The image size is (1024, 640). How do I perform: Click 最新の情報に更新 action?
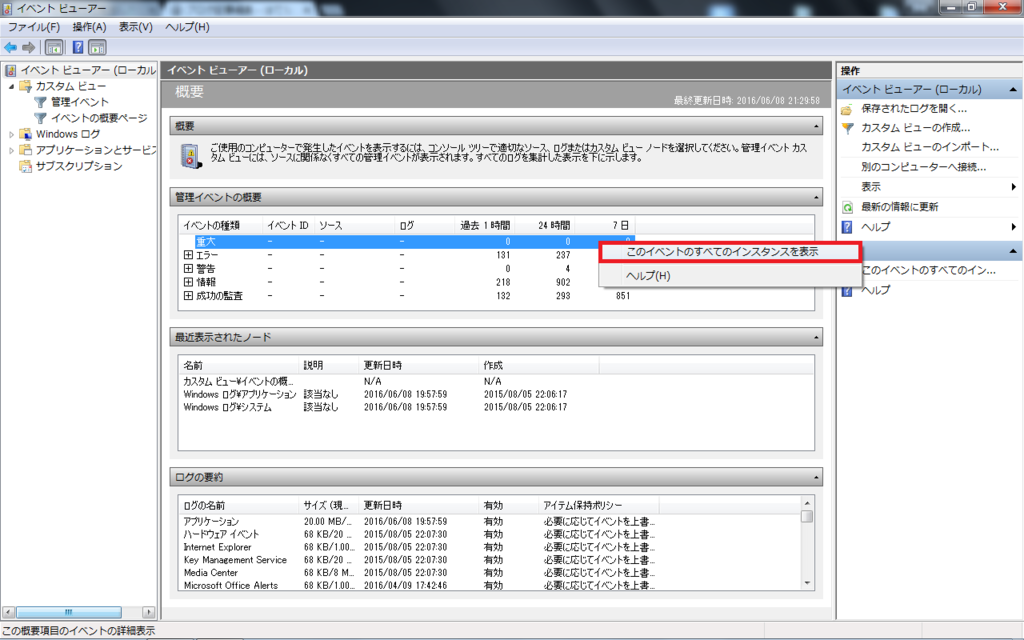899,207
